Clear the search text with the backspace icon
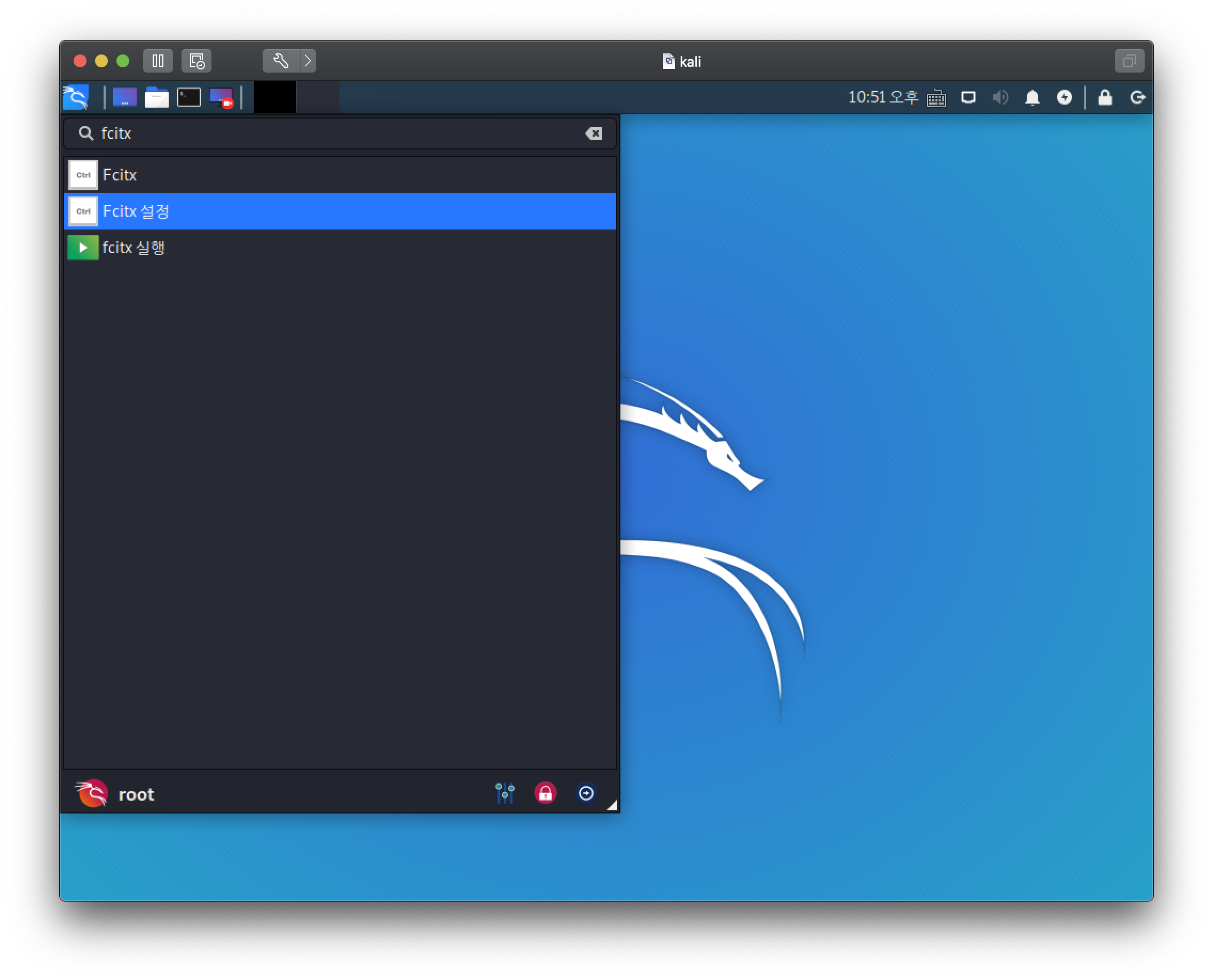 click(x=594, y=133)
